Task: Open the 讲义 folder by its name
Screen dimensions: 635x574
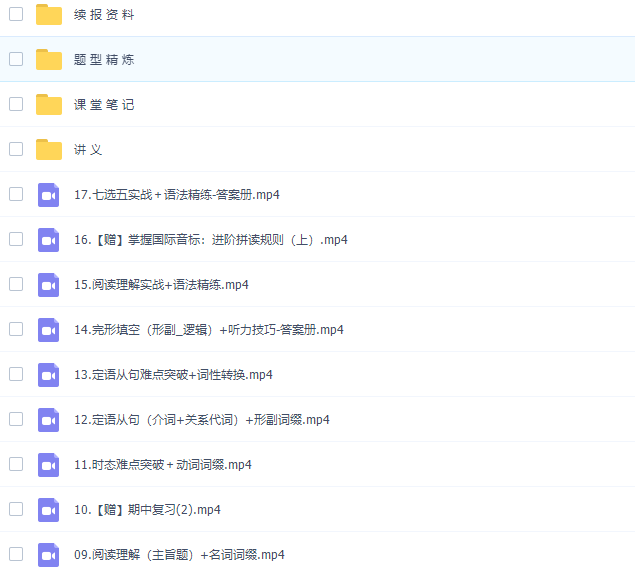Action: tap(88, 150)
